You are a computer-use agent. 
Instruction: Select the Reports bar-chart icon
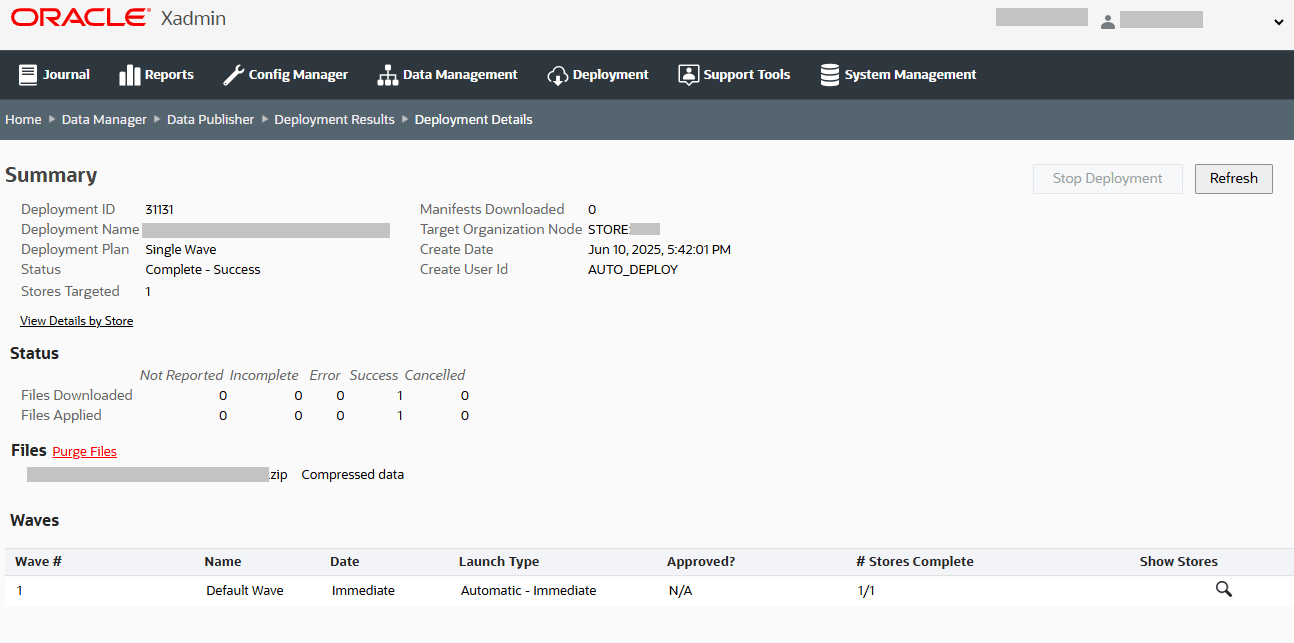pos(130,74)
